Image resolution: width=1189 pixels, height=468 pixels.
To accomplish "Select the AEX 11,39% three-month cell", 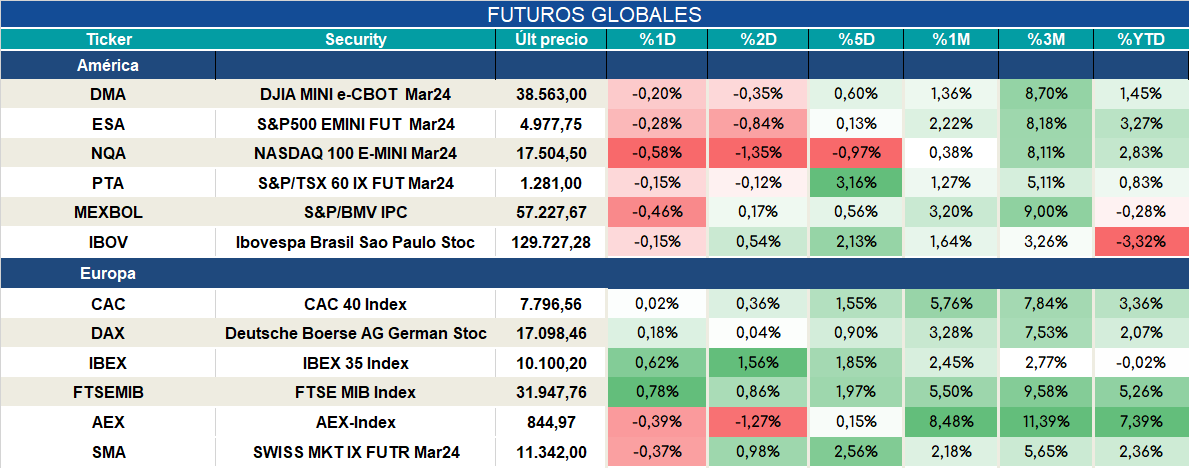I will 1046,422.
